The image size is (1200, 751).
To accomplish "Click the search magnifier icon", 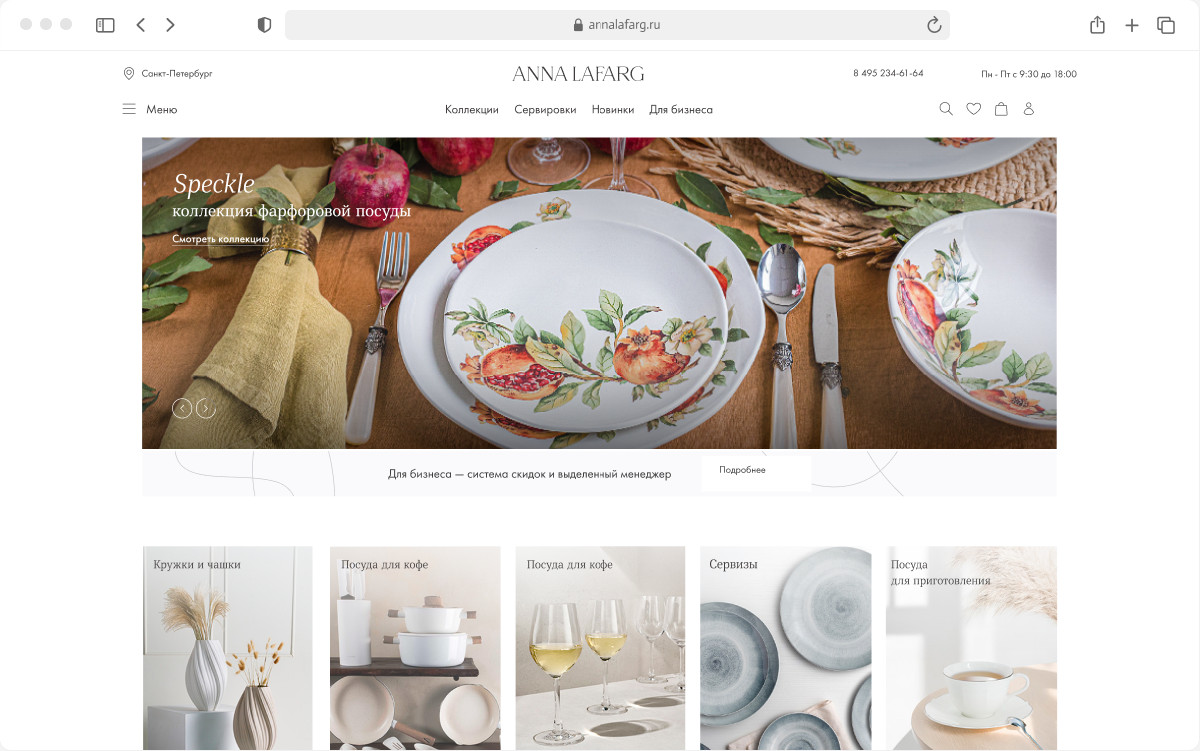I will (x=946, y=109).
